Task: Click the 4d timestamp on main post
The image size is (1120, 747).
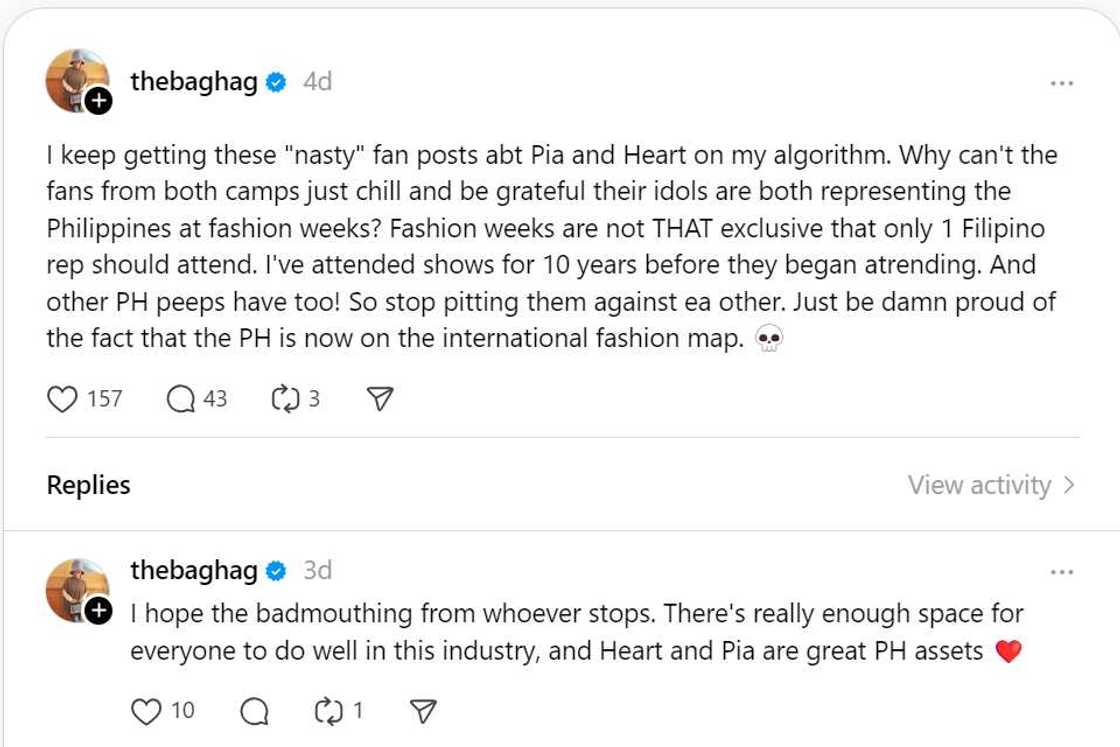Action: pos(317,82)
